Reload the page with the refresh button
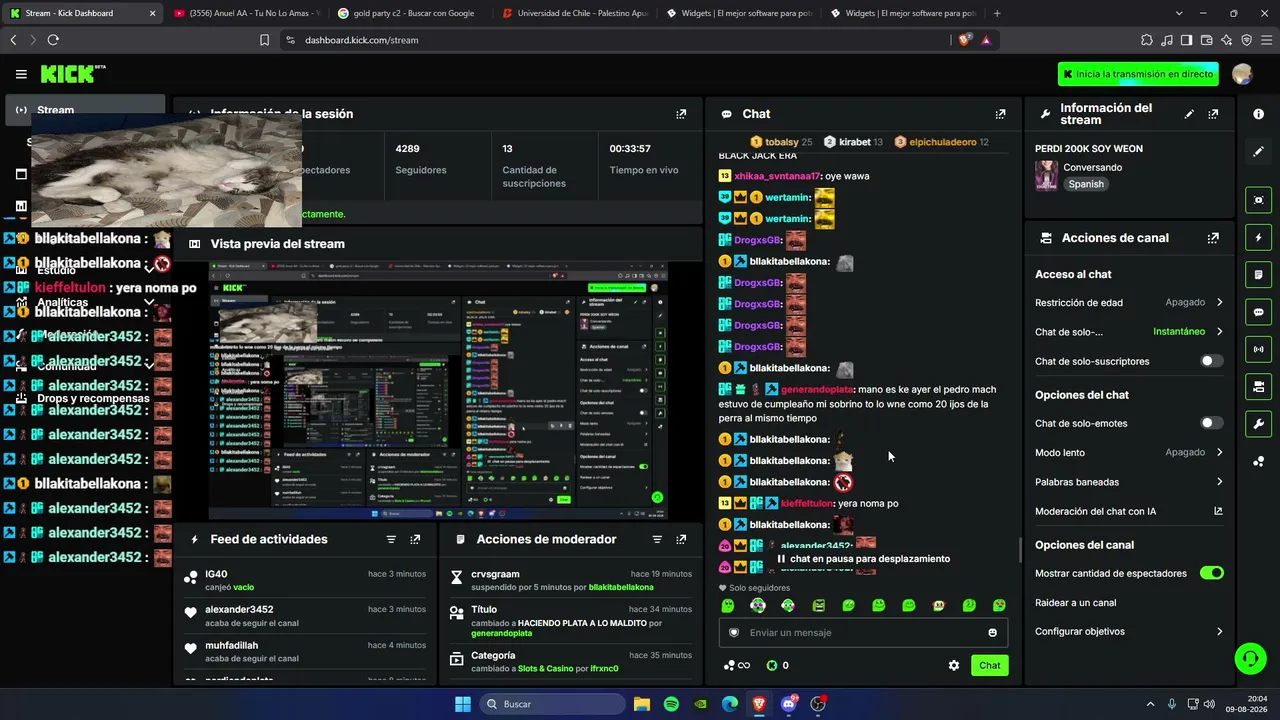 click(53, 40)
